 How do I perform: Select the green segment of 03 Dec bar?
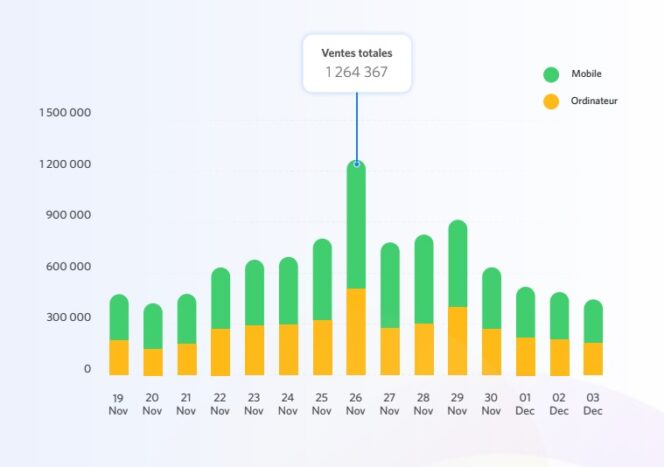pyautogui.click(x=593, y=321)
